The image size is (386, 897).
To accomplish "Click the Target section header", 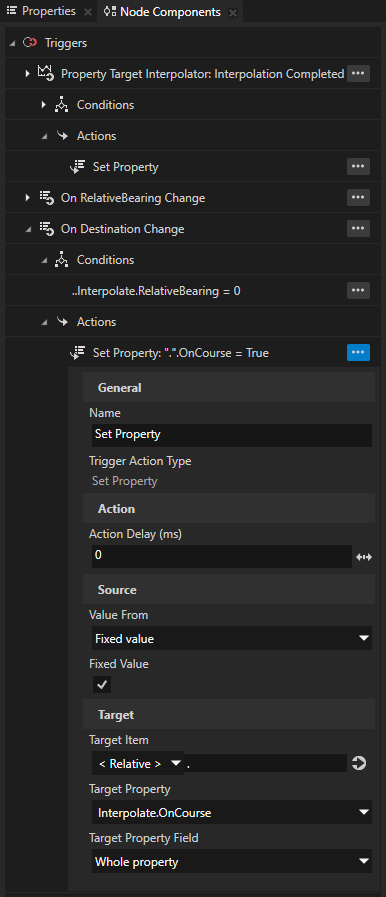I will pyautogui.click(x=229, y=715).
